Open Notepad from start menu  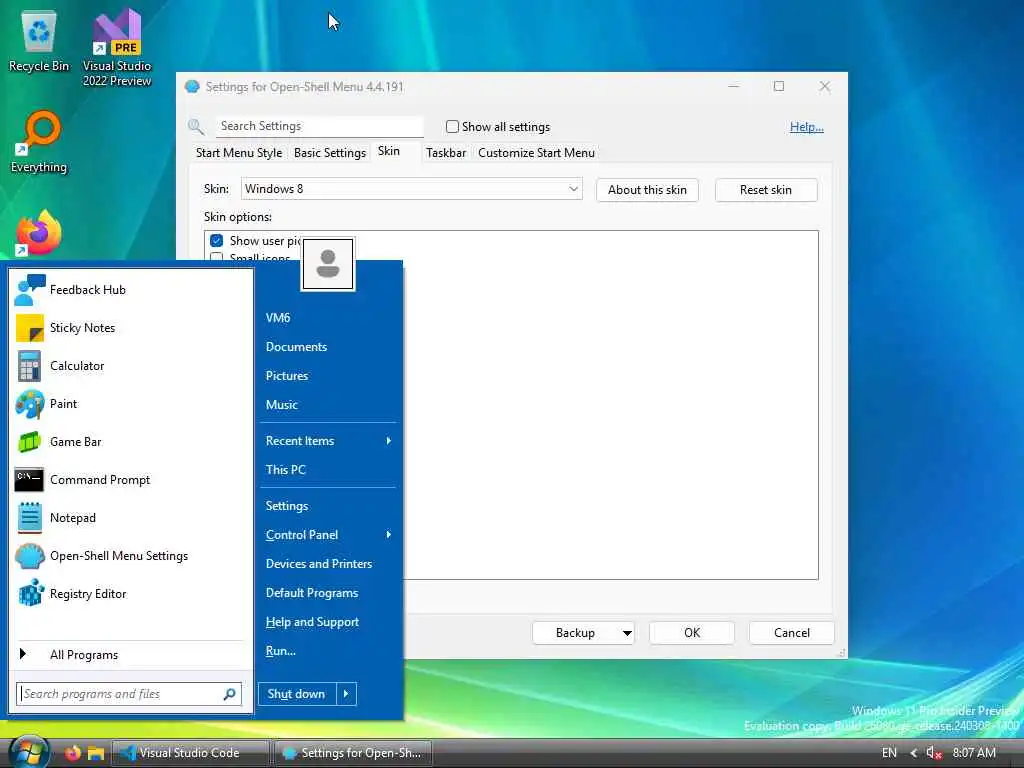(131, 518)
